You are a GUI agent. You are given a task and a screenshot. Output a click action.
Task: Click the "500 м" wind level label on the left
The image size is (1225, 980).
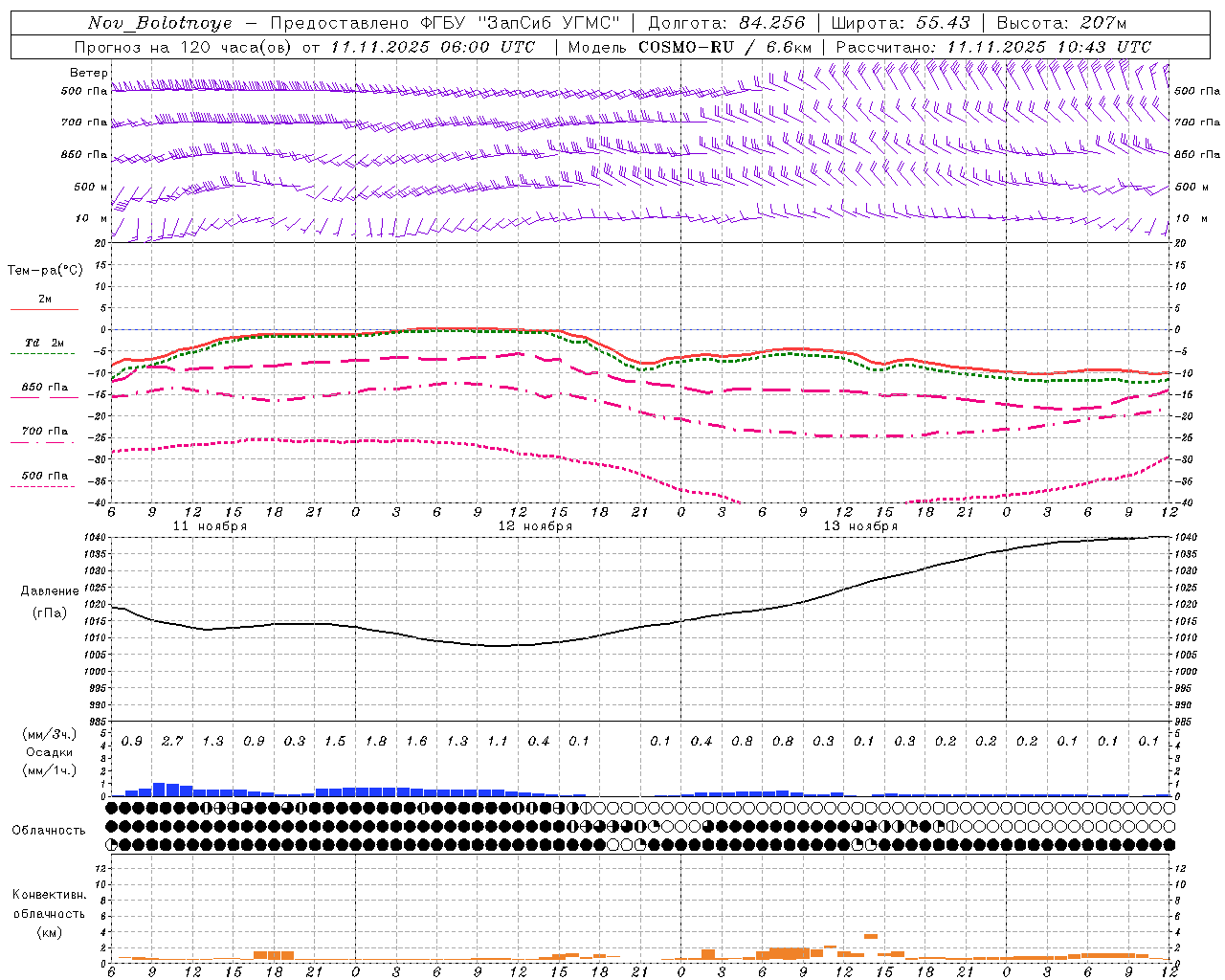91,187
